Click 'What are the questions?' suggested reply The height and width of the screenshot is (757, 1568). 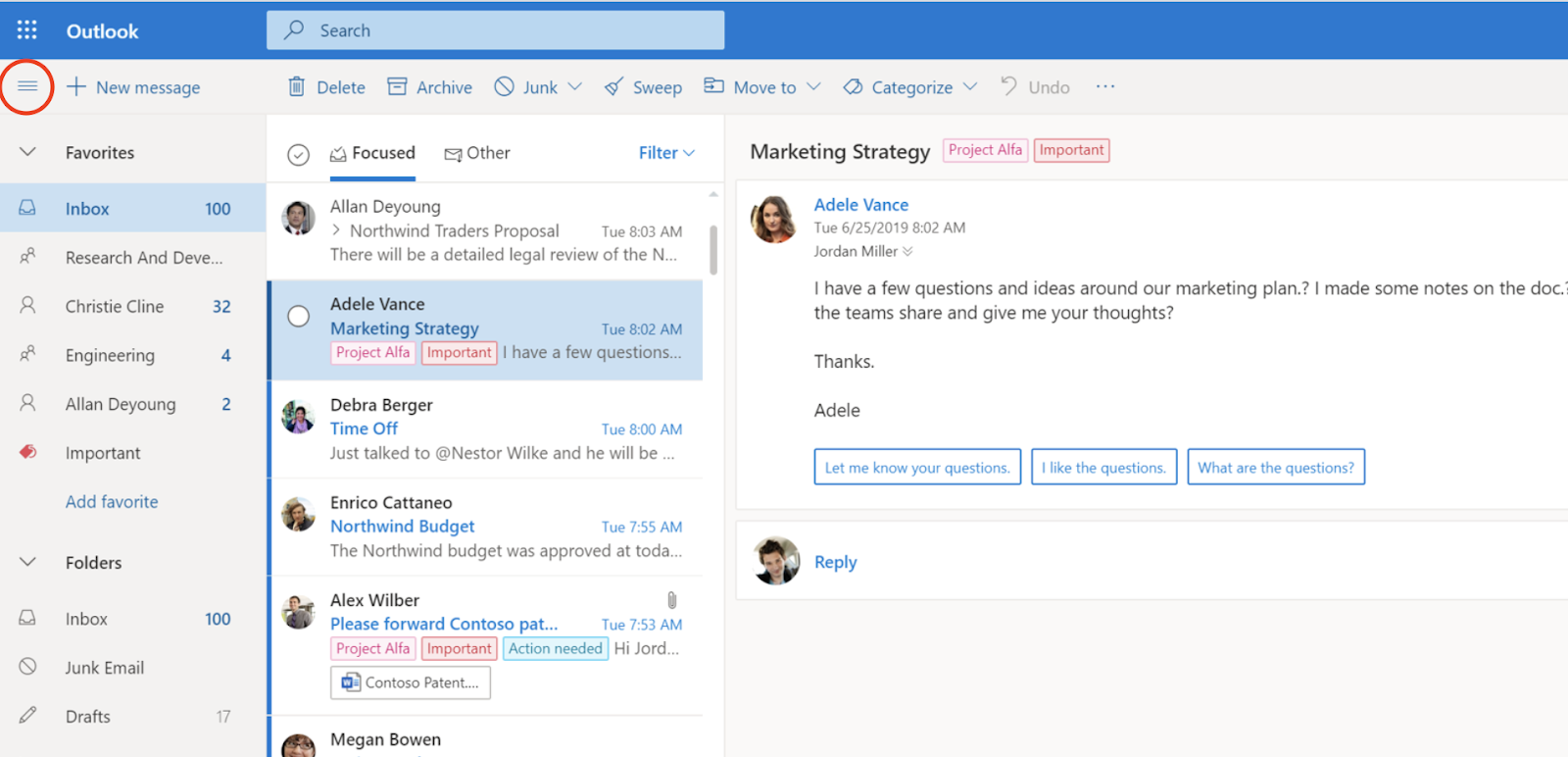[x=1276, y=467]
